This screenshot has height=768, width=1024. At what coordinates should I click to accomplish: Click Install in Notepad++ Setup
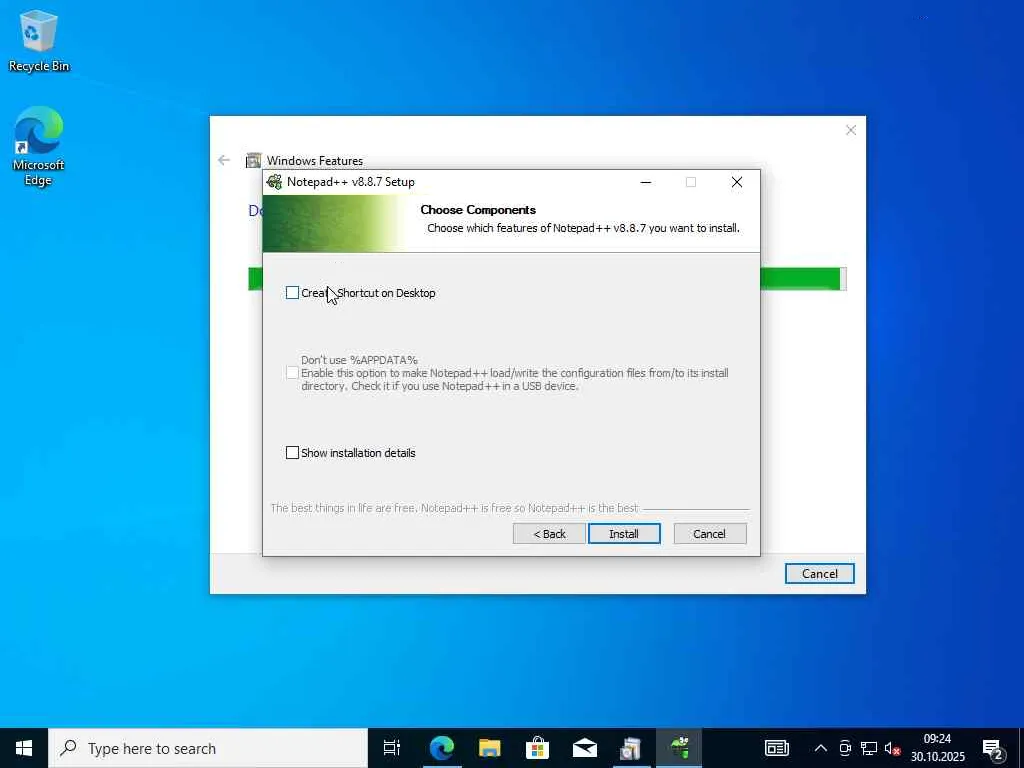pyautogui.click(x=624, y=534)
